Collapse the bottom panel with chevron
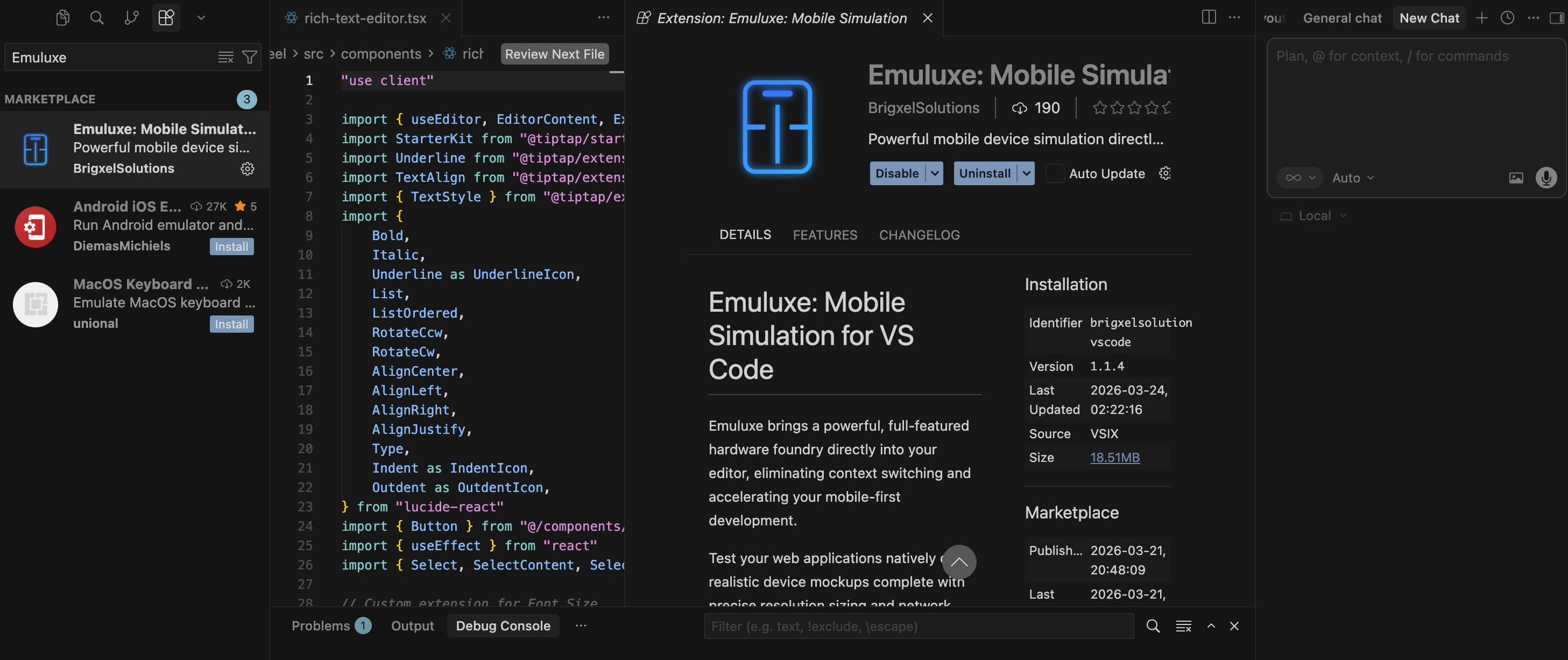1568x660 pixels. 1211,626
